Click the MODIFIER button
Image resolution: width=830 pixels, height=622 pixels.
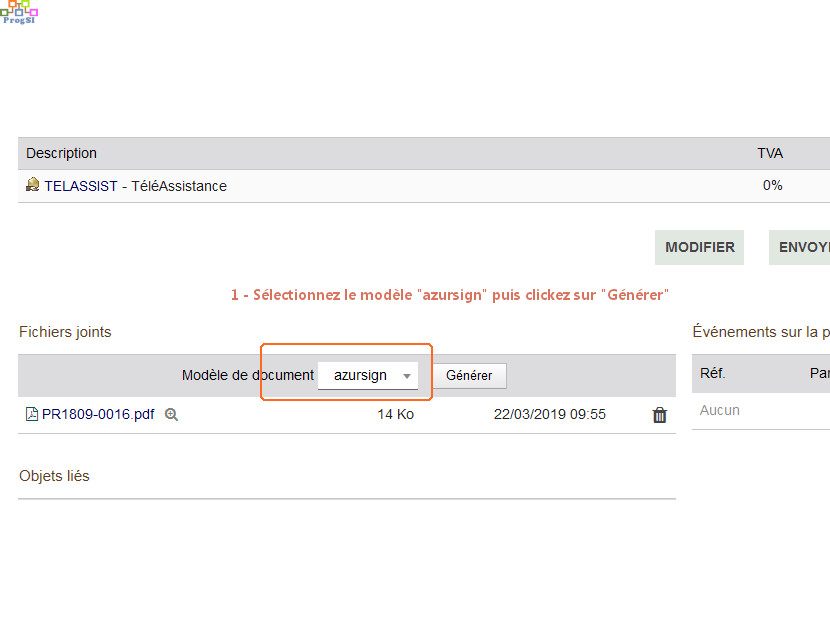click(x=699, y=247)
